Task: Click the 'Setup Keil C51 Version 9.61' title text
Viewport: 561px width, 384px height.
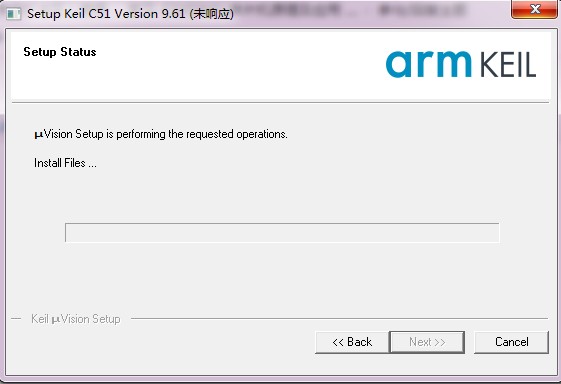Action: click(106, 14)
